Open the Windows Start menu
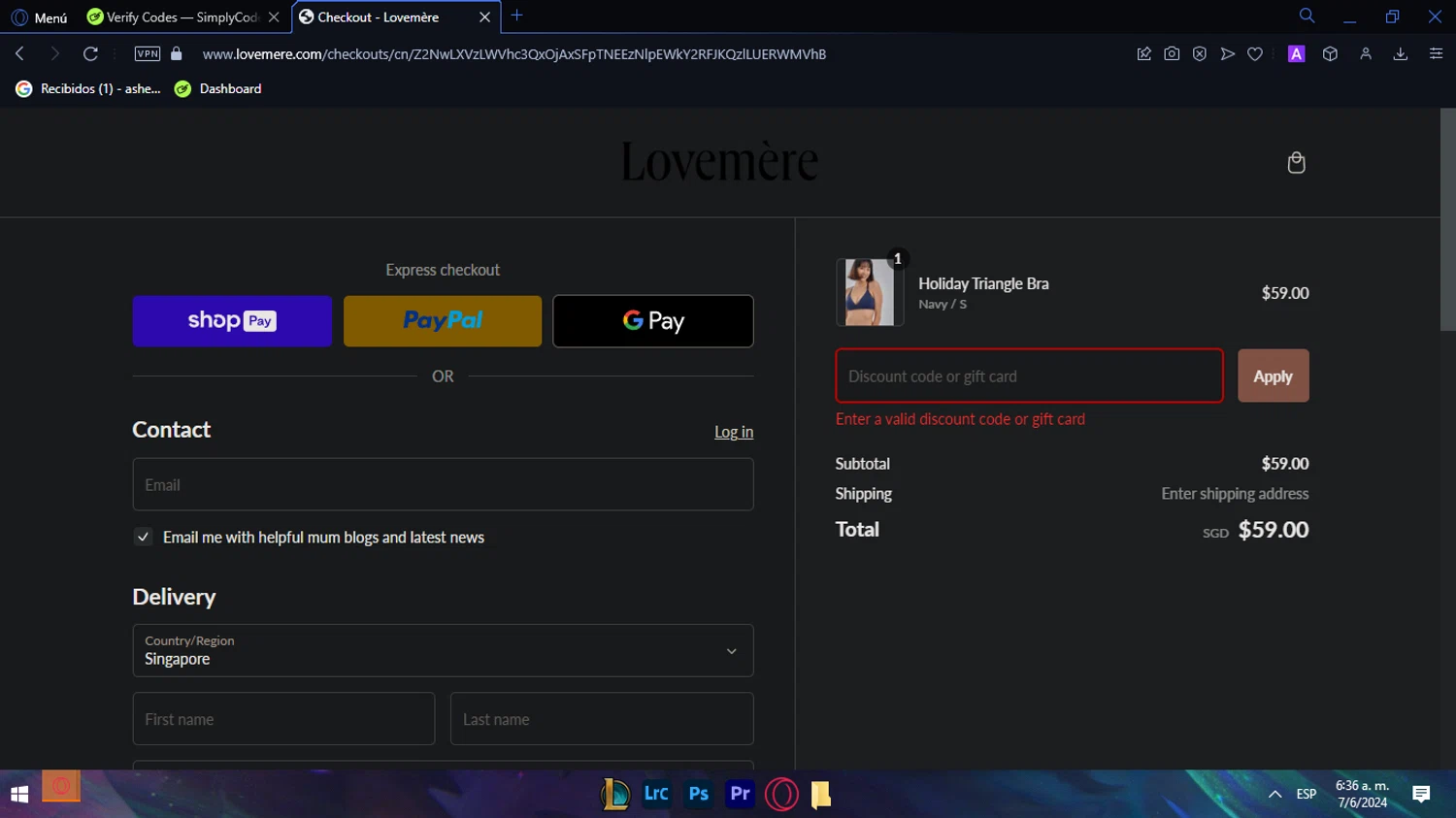 [19, 794]
